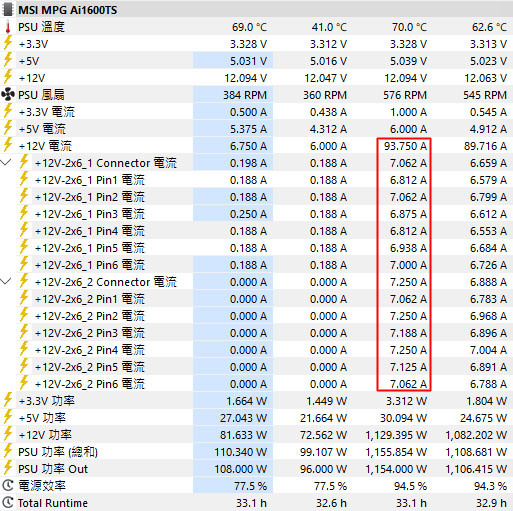This screenshot has width=513, height=511.
Task: Click the 7.004 A Pin4 average value
Action: coord(488,350)
